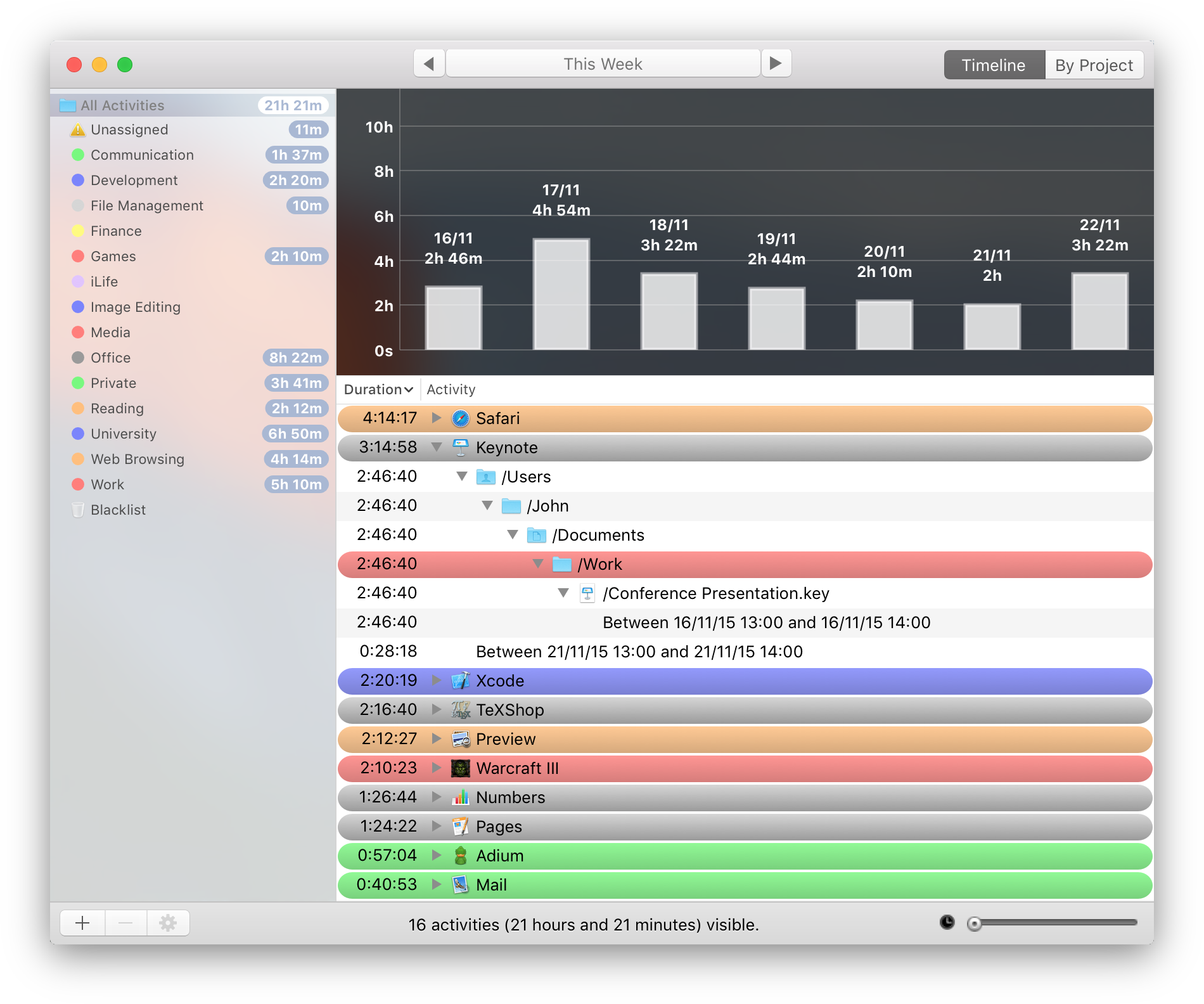
Task: Click the time grouping slider knob
Action: click(975, 924)
